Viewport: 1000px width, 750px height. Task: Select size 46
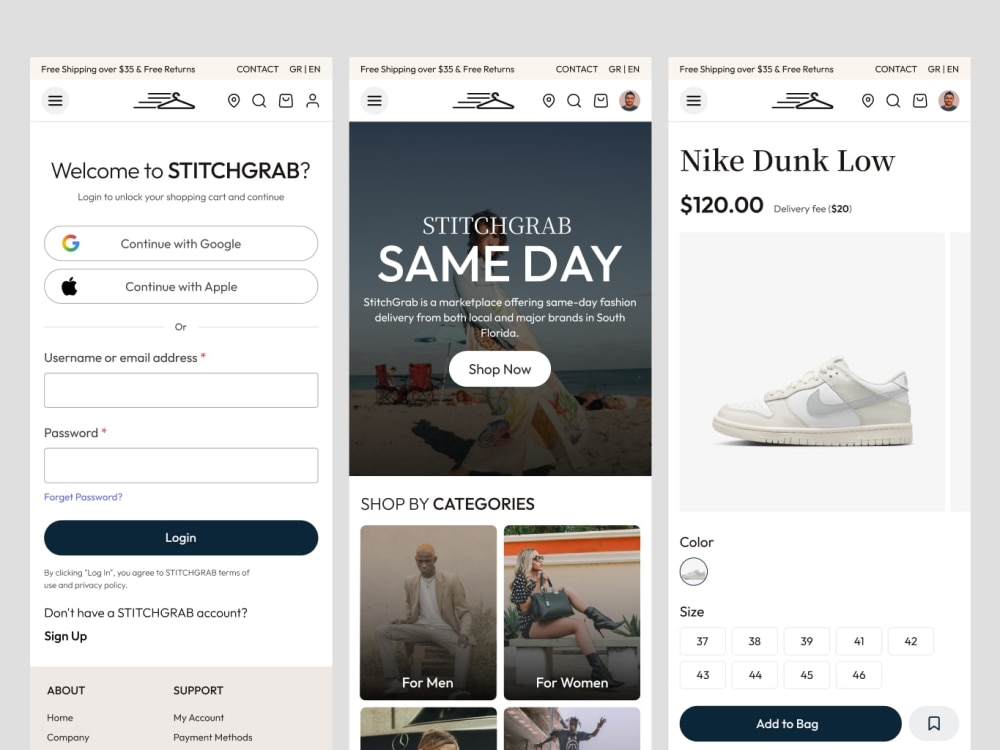[859, 675]
